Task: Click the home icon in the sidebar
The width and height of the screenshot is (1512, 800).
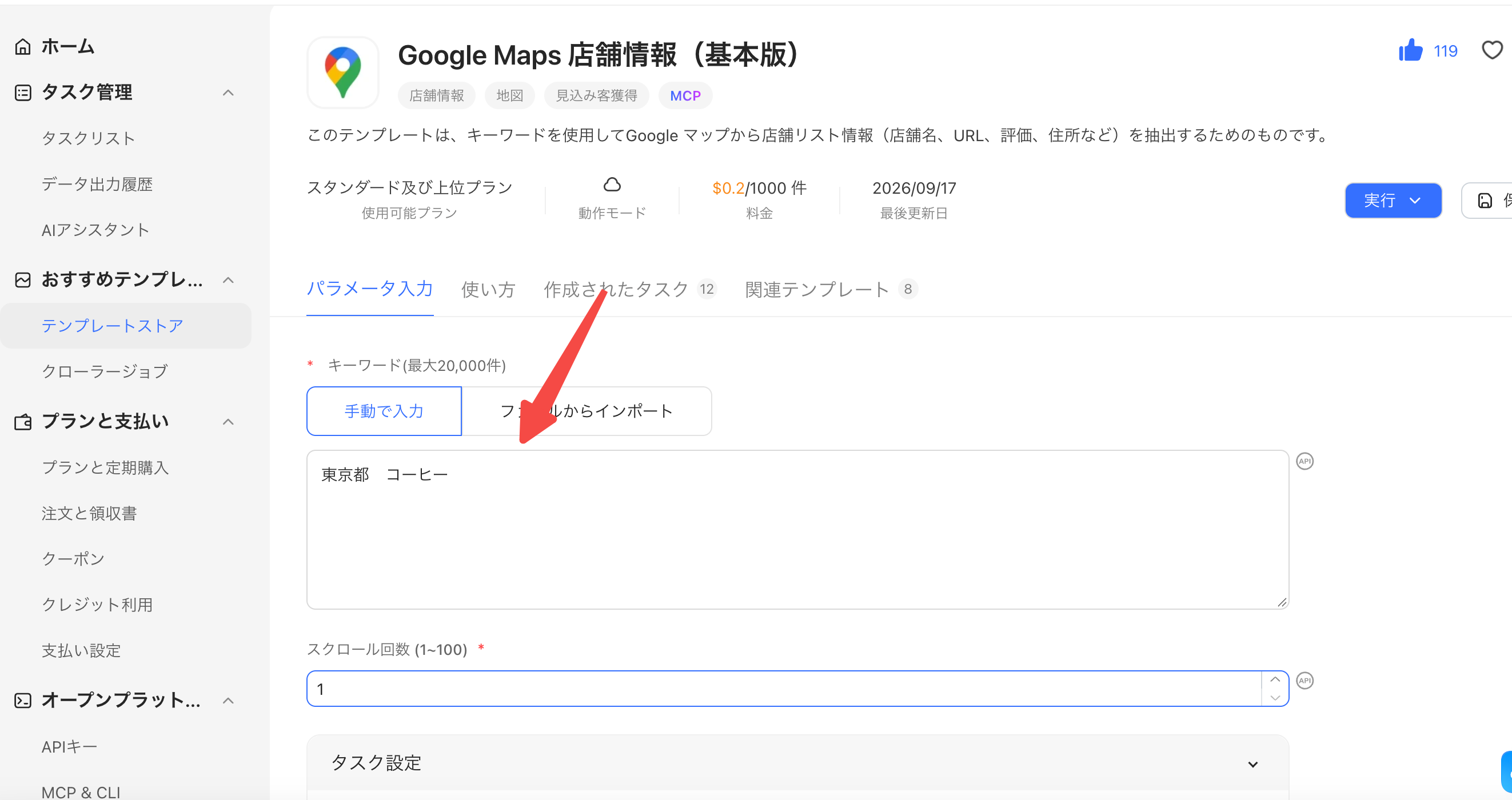Action: (22, 46)
